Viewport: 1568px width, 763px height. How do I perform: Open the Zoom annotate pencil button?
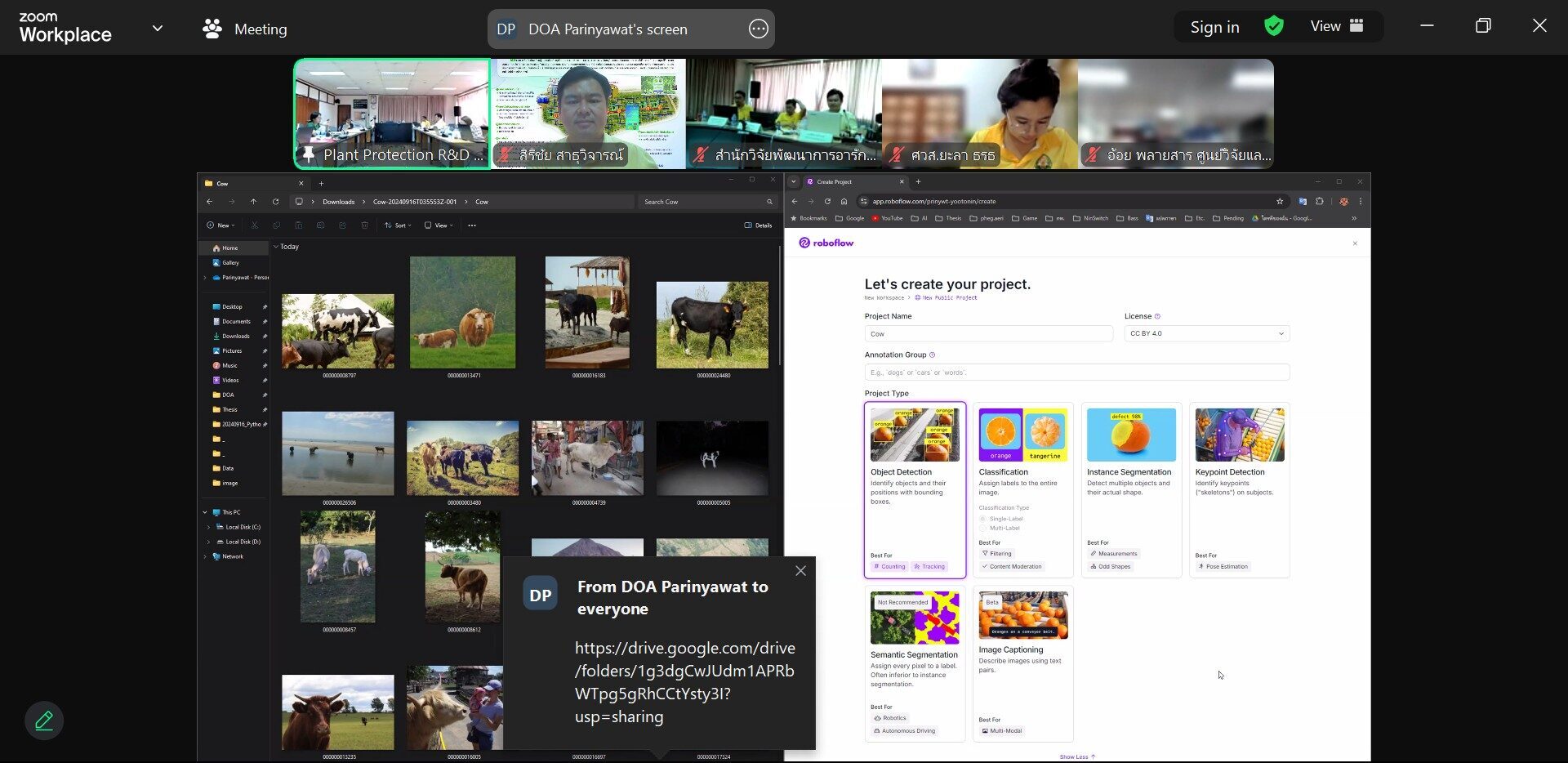tap(44, 721)
